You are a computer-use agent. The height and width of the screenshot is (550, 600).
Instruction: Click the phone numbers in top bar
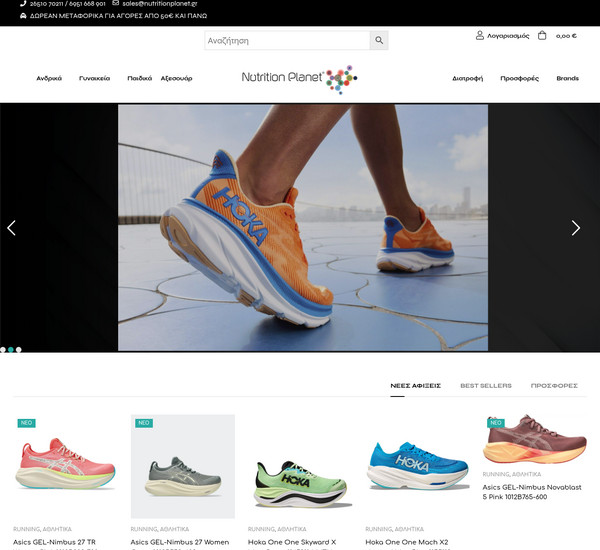pyautogui.click(x=67, y=4)
